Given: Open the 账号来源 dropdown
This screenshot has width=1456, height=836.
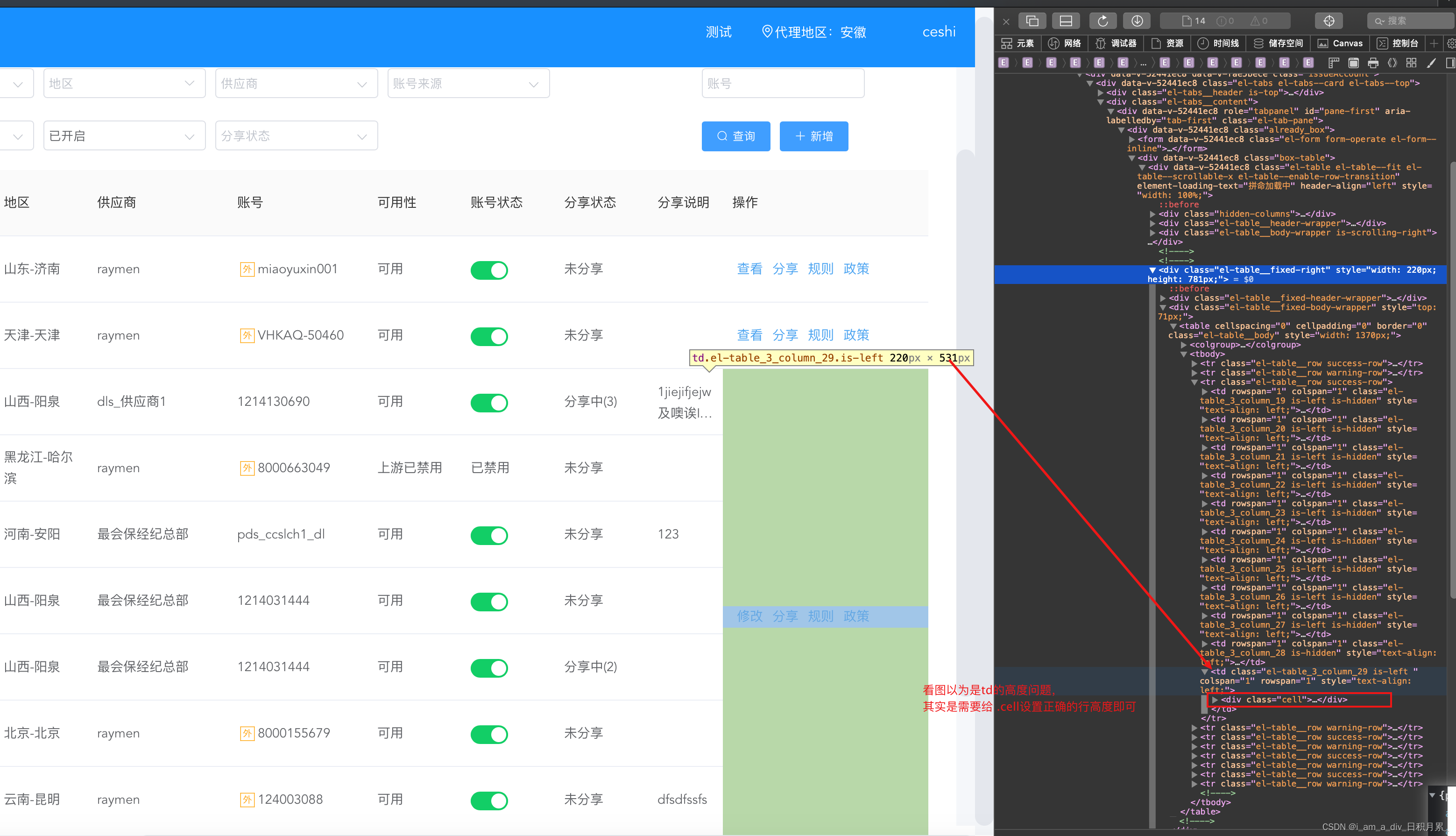Looking at the screenshot, I should tap(468, 84).
